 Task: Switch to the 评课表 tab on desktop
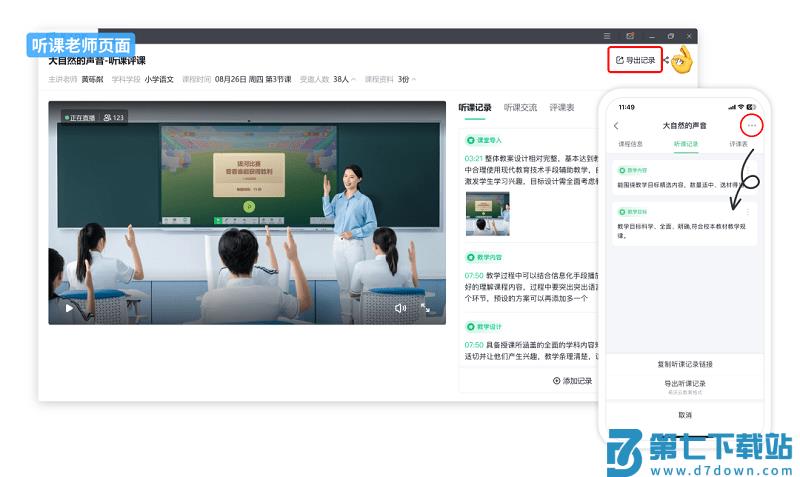[x=562, y=107]
